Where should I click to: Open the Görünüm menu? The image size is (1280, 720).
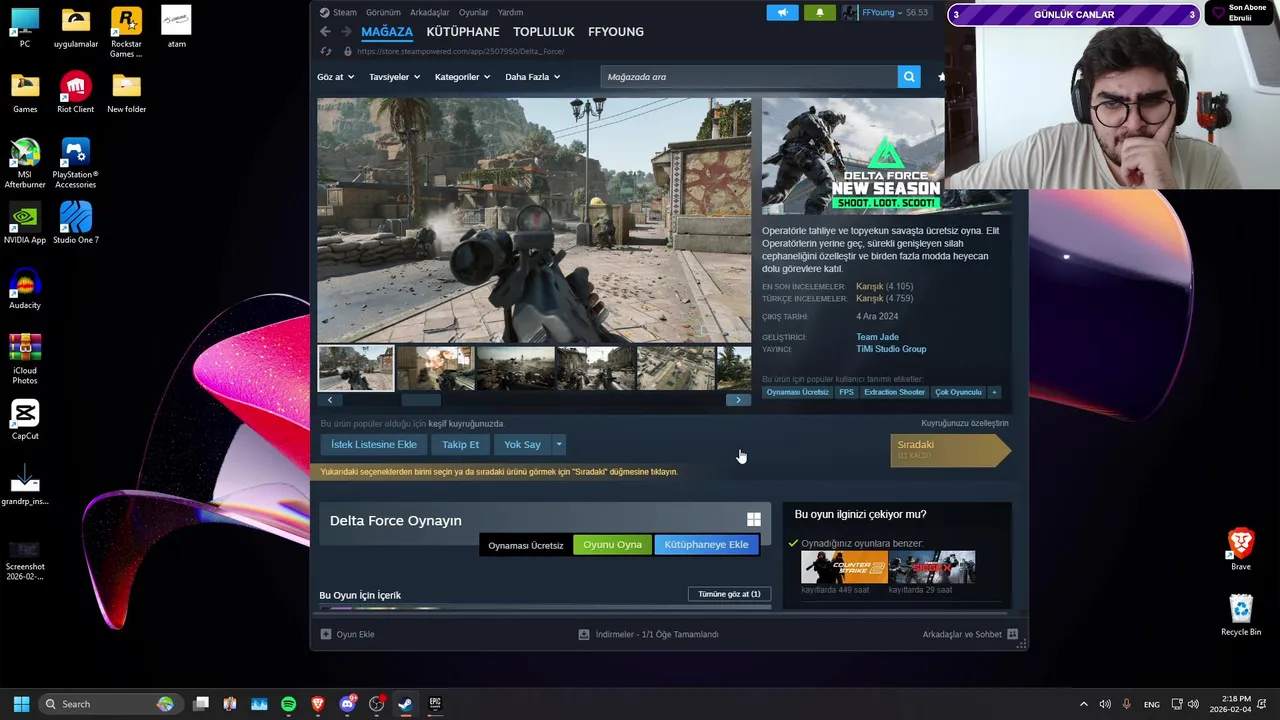(383, 13)
